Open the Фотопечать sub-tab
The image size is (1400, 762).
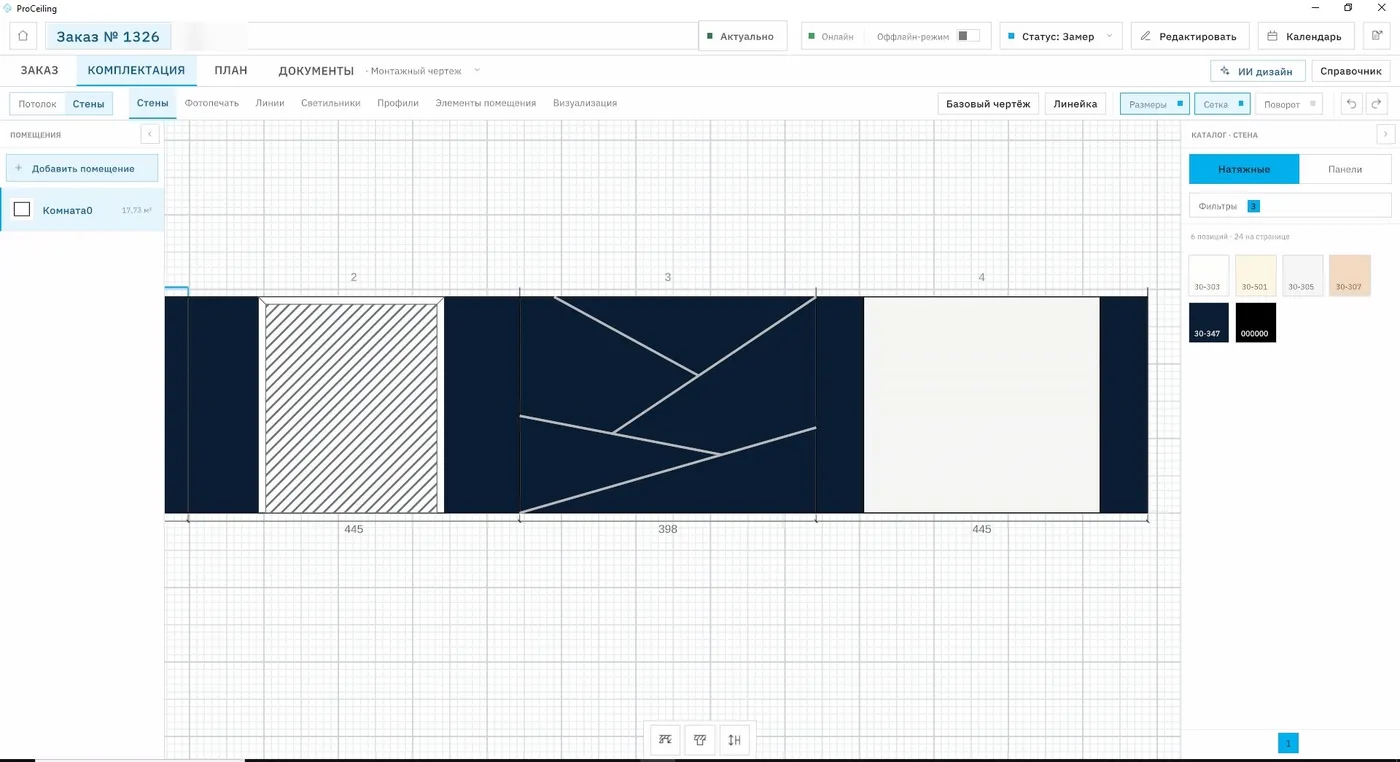(212, 103)
